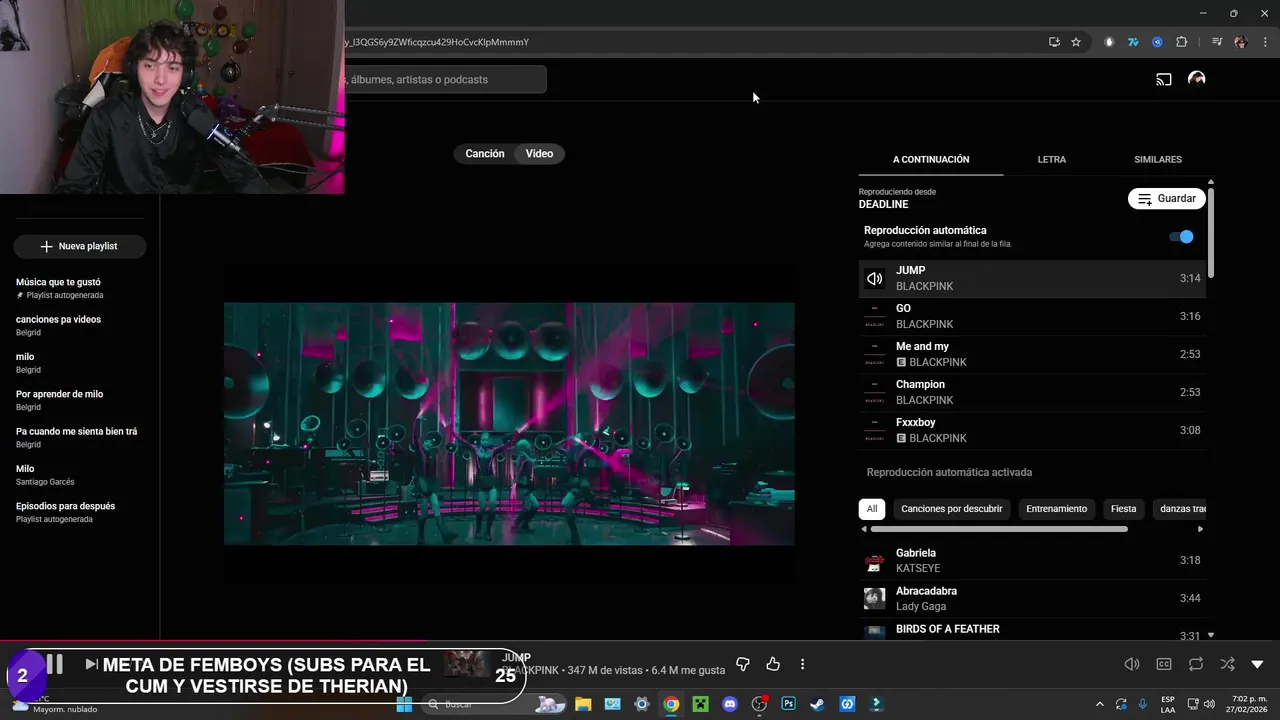Open the 7TV extension icon
1280x720 pixels.
[1133, 42]
